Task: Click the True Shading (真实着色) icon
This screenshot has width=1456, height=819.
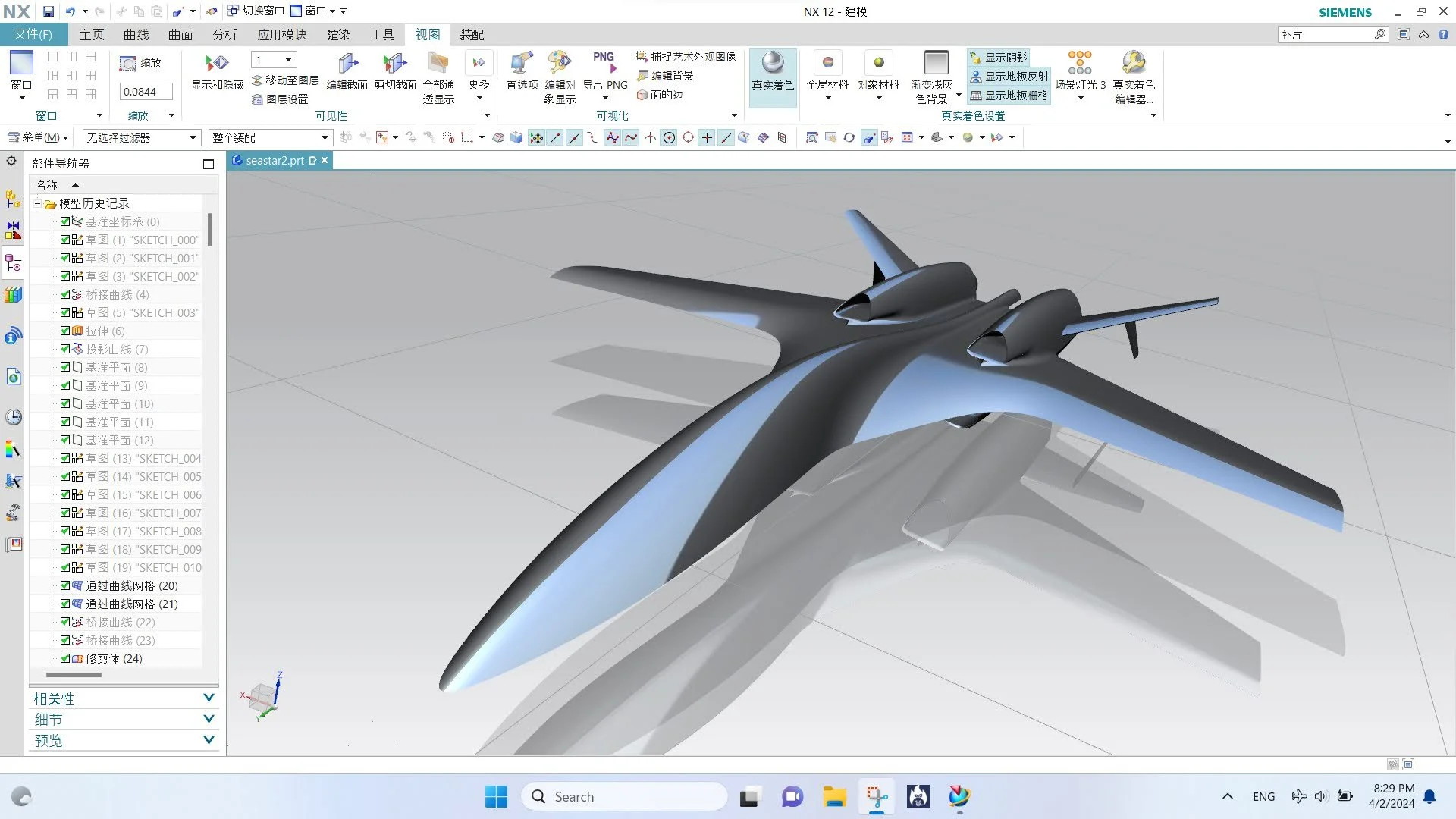Action: [x=772, y=64]
